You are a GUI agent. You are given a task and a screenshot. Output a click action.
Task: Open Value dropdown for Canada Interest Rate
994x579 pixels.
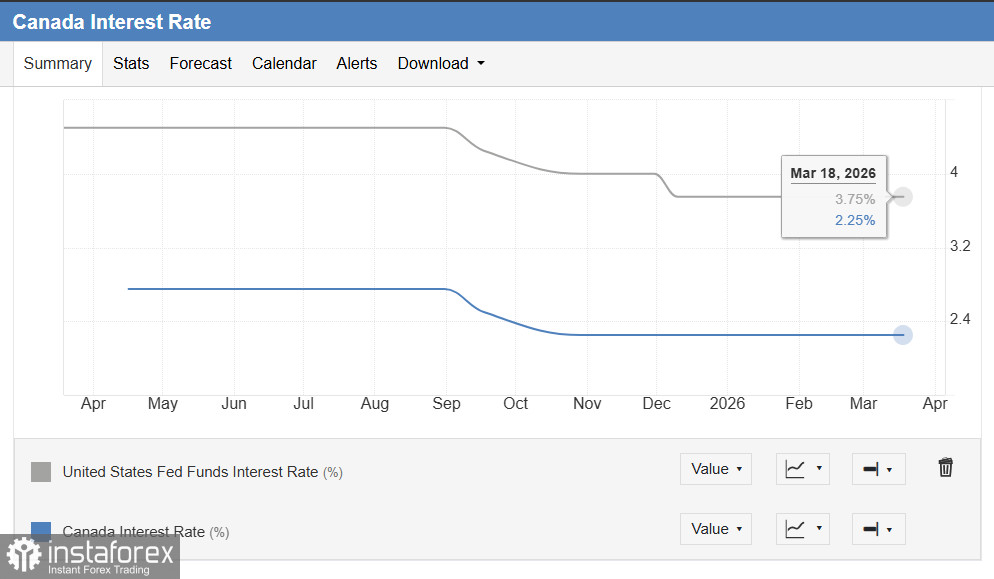click(716, 529)
